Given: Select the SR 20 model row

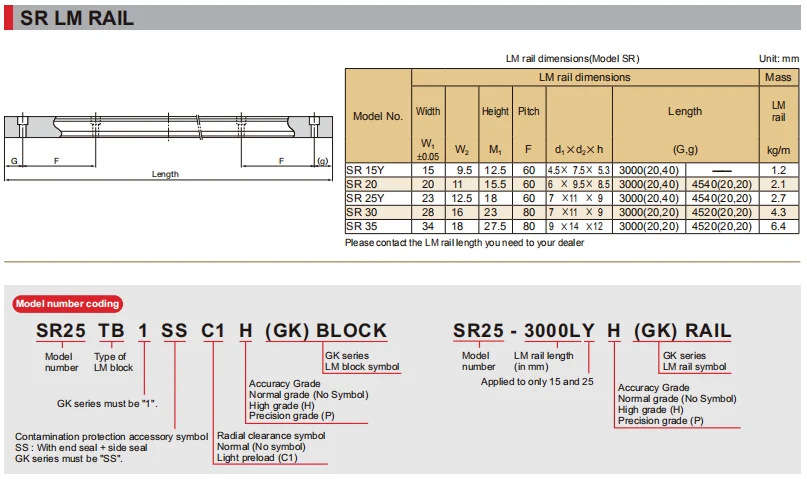Looking at the screenshot, I should [x=572, y=184].
